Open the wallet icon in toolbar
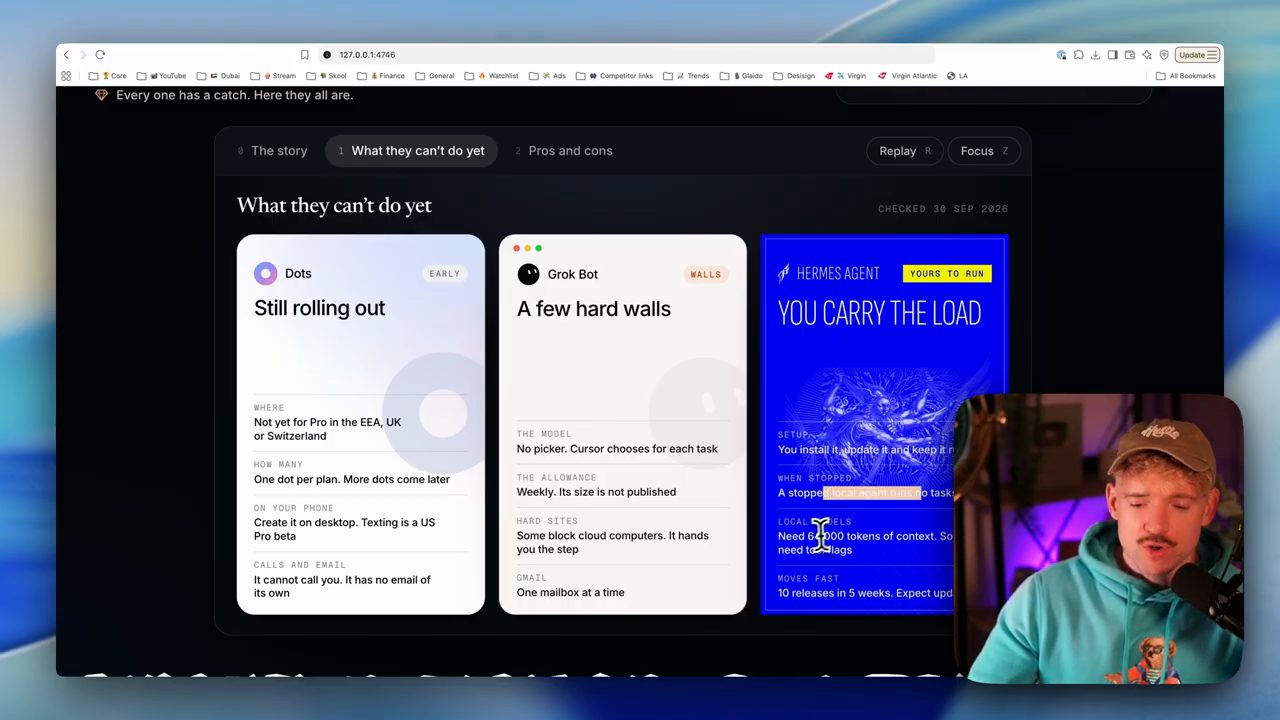 click(x=1130, y=55)
